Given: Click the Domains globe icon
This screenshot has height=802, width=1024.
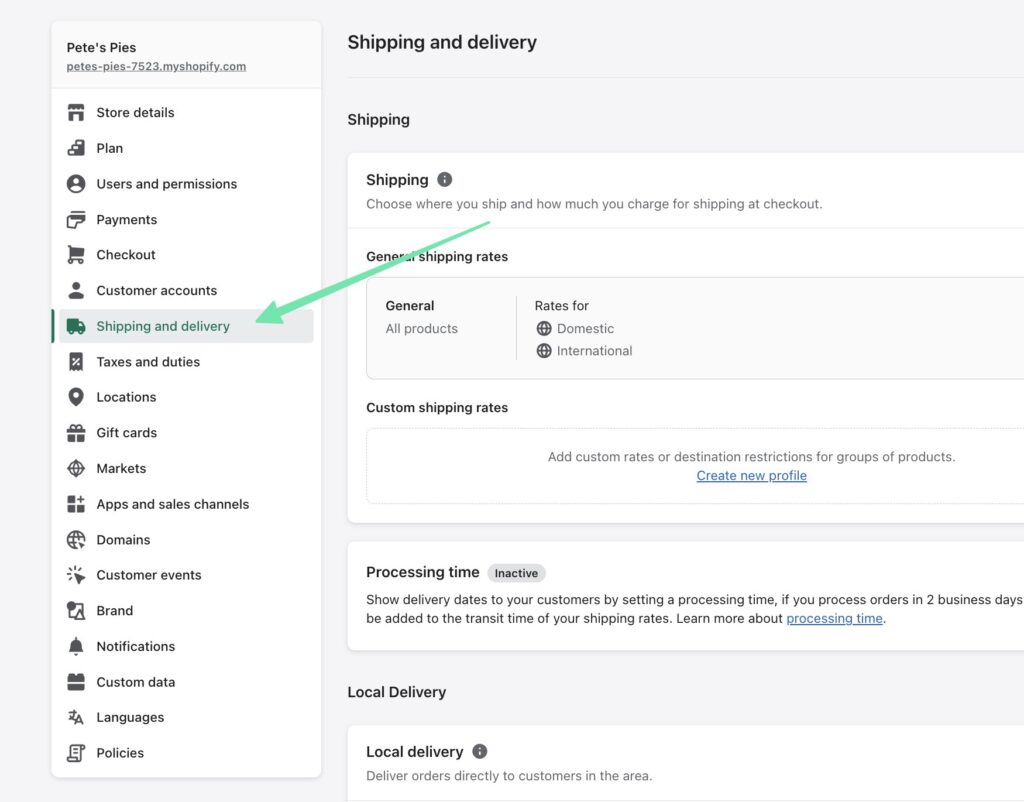Looking at the screenshot, I should (76, 539).
